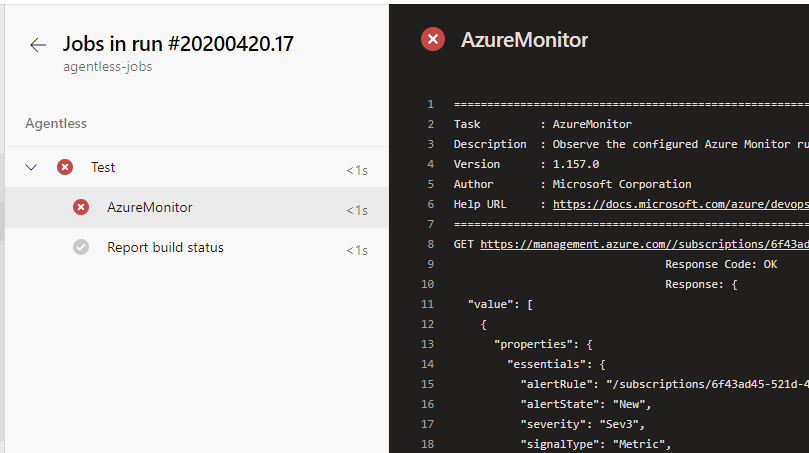This screenshot has width=809, height=453.
Task: Click the "signalType": "Metric" log line
Action: tap(595, 444)
